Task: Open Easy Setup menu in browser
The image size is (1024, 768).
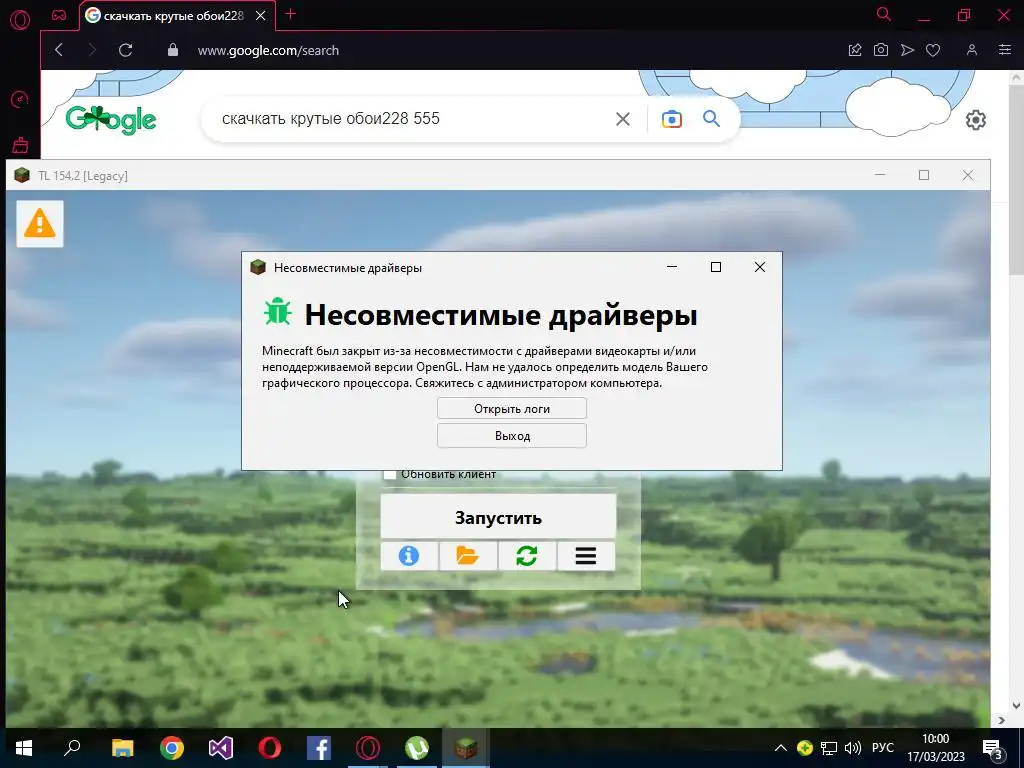Action: click(1005, 50)
